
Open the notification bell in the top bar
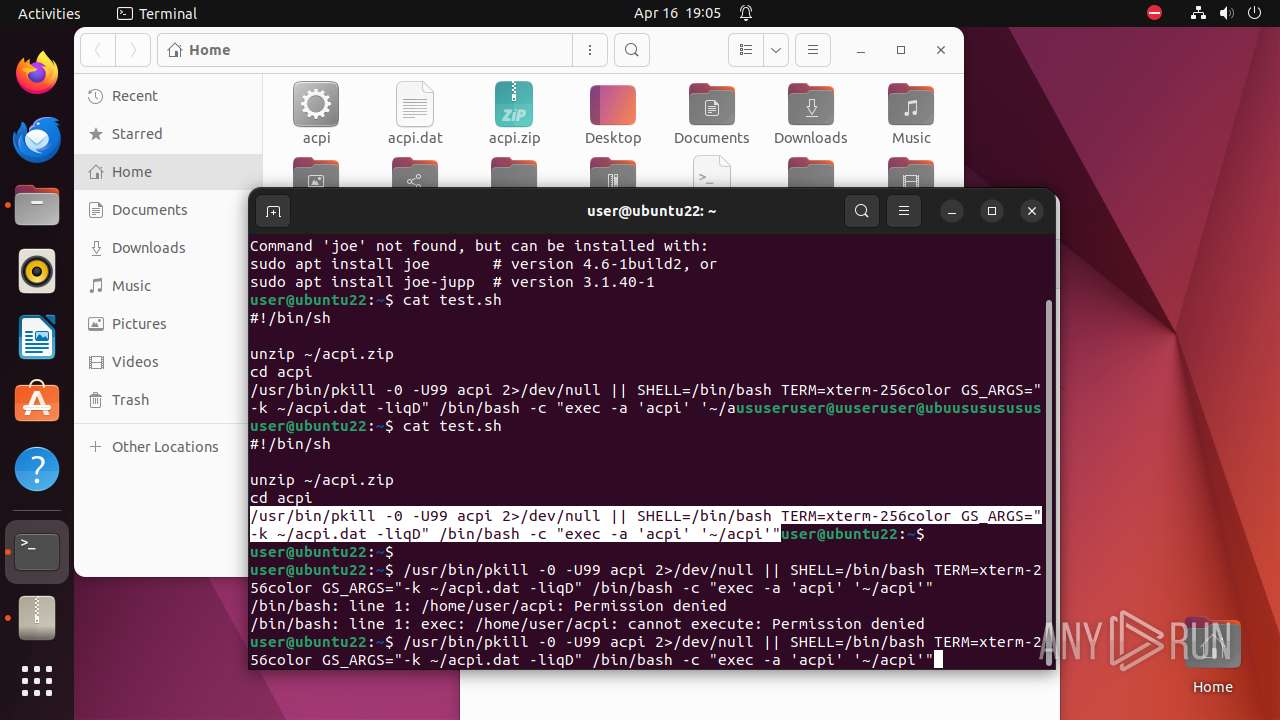tap(746, 14)
